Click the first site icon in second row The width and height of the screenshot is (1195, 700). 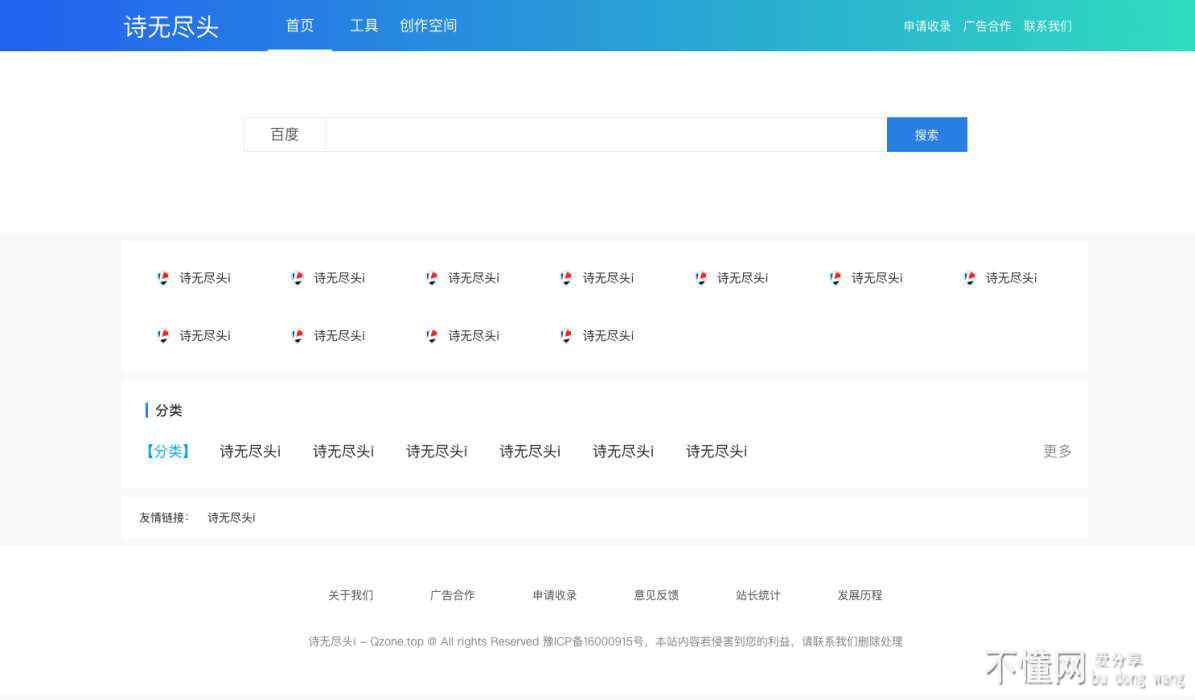164,336
